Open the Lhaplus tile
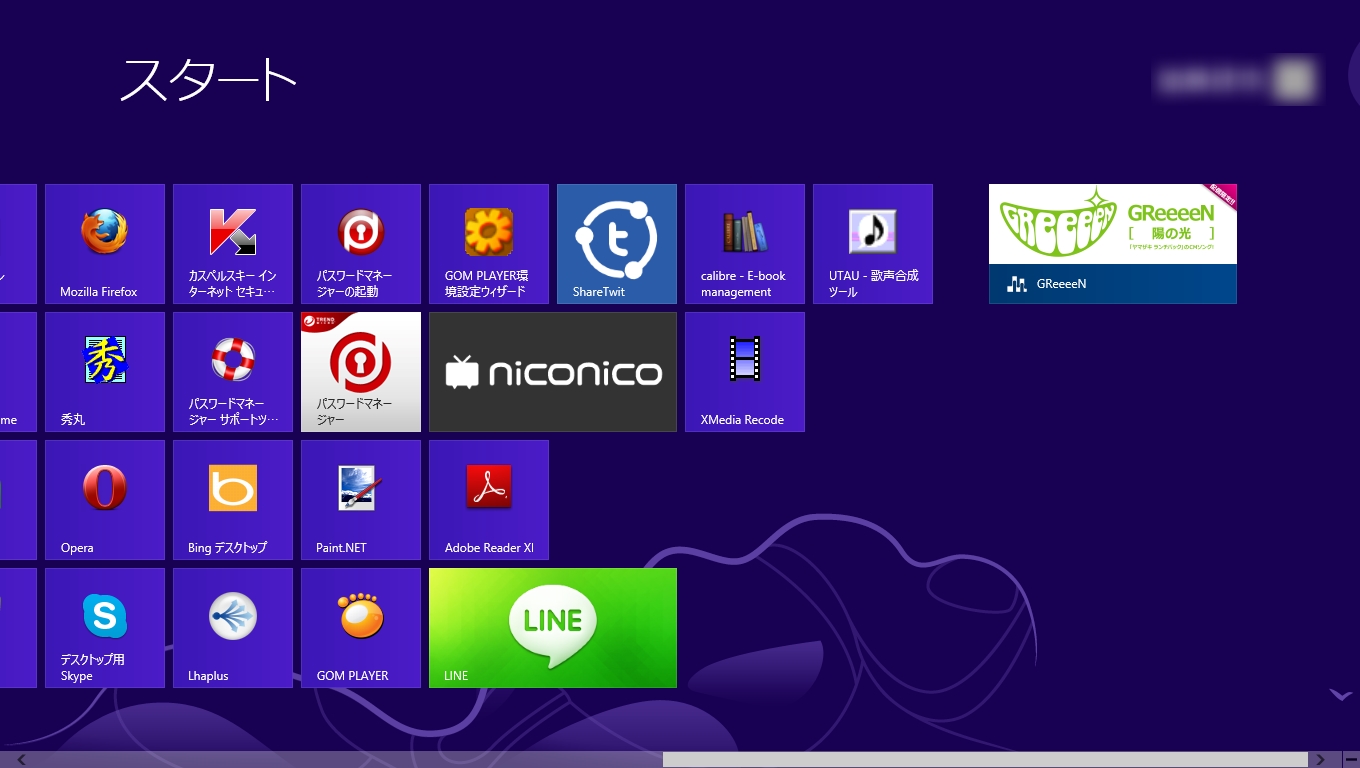Viewport: 1360px width, 768px height. tap(233, 628)
